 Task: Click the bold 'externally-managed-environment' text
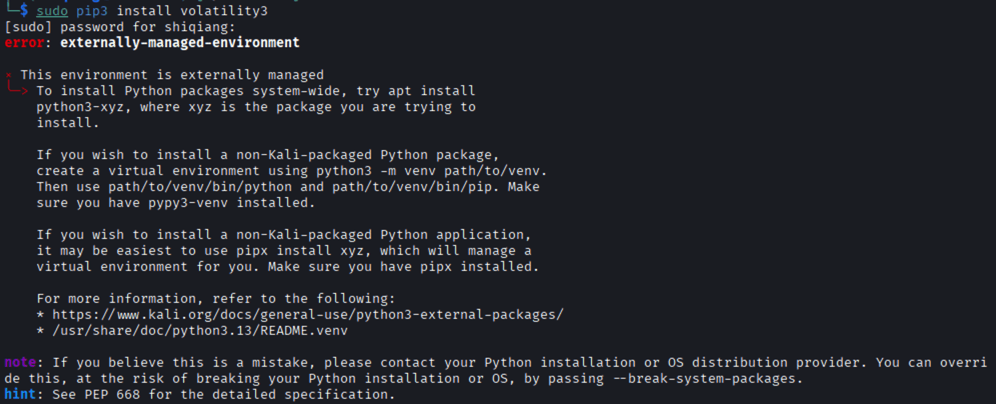click(179, 44)
